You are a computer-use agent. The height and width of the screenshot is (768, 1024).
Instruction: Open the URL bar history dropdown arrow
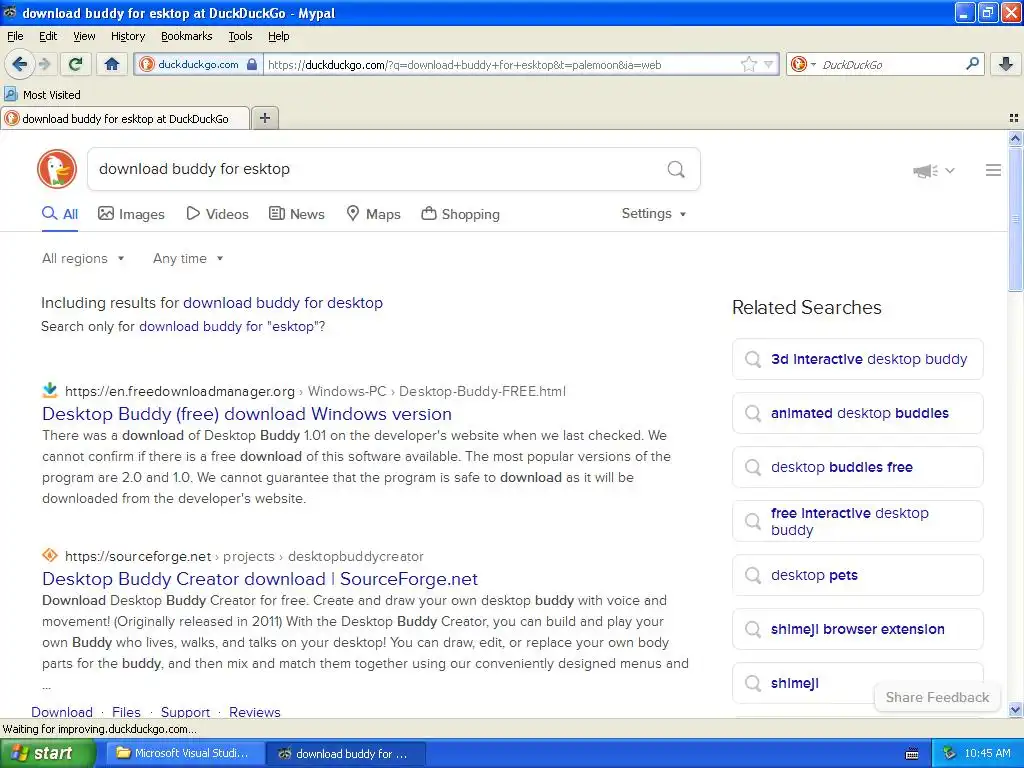pos(769,64)
